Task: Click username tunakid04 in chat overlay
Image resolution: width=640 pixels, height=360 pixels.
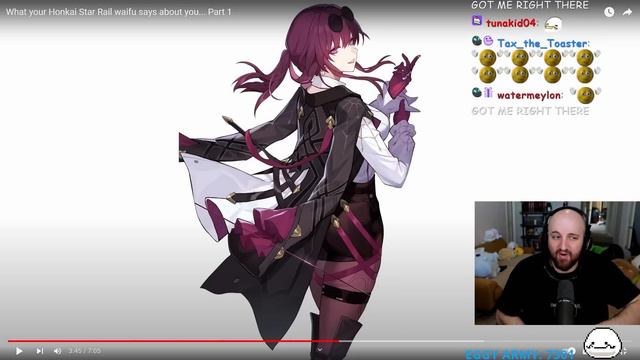Action: [510, 23]
